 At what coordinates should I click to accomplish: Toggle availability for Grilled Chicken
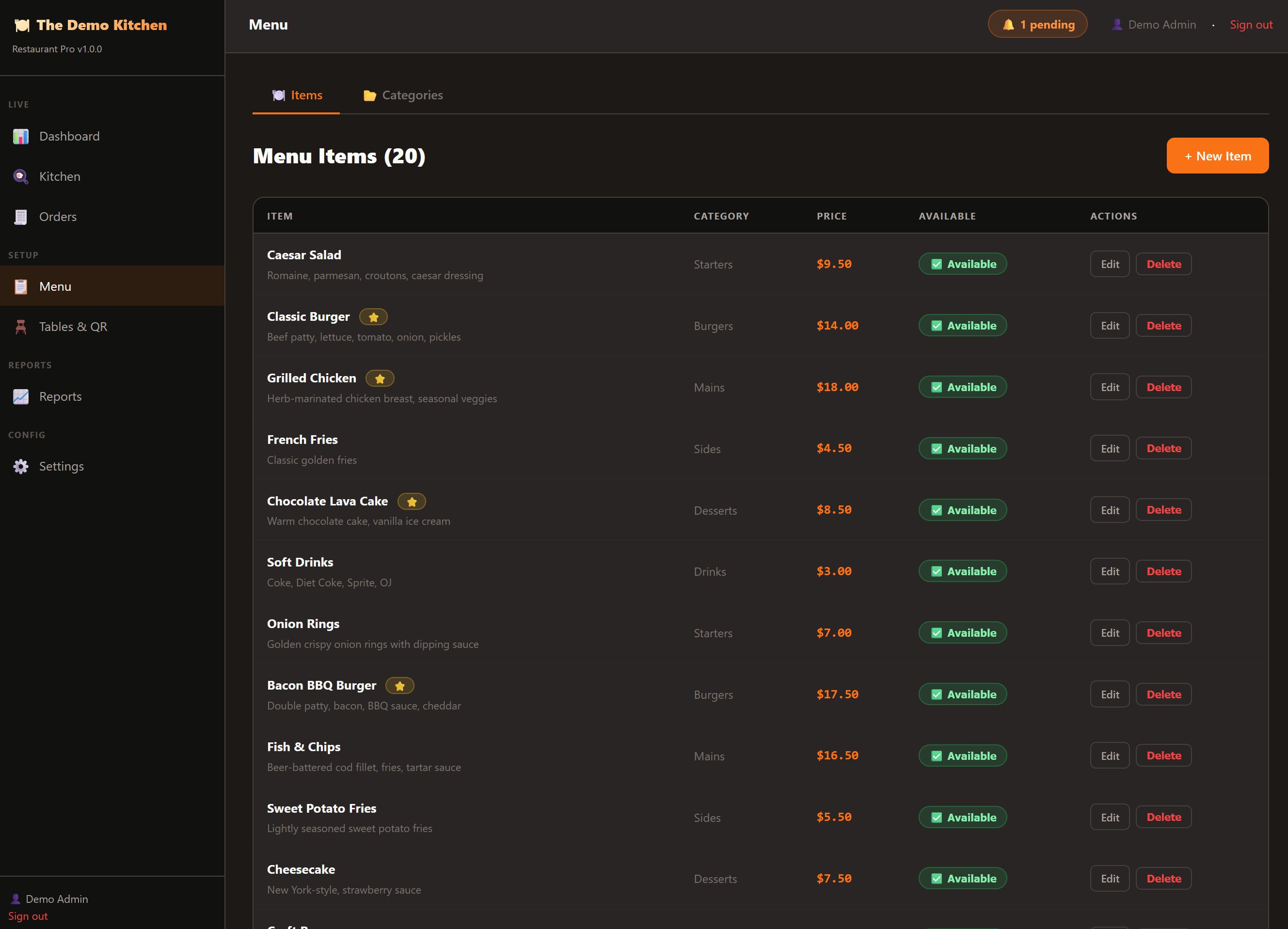click(x=963, y=387)
